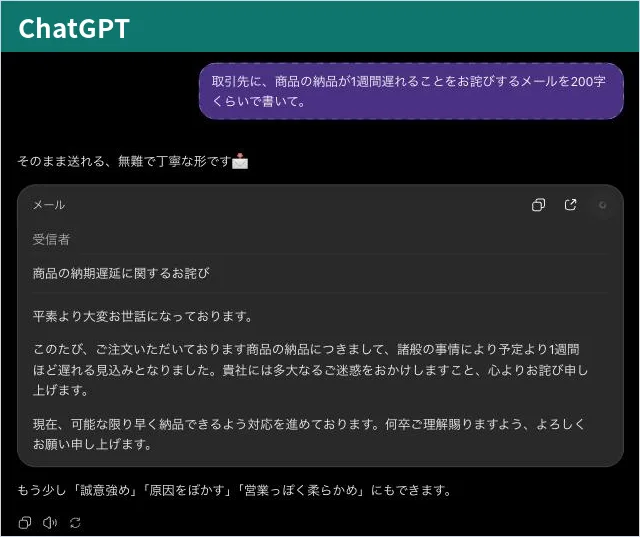
Task: Click the 受信者 recipient field
Action: (320, 239)
